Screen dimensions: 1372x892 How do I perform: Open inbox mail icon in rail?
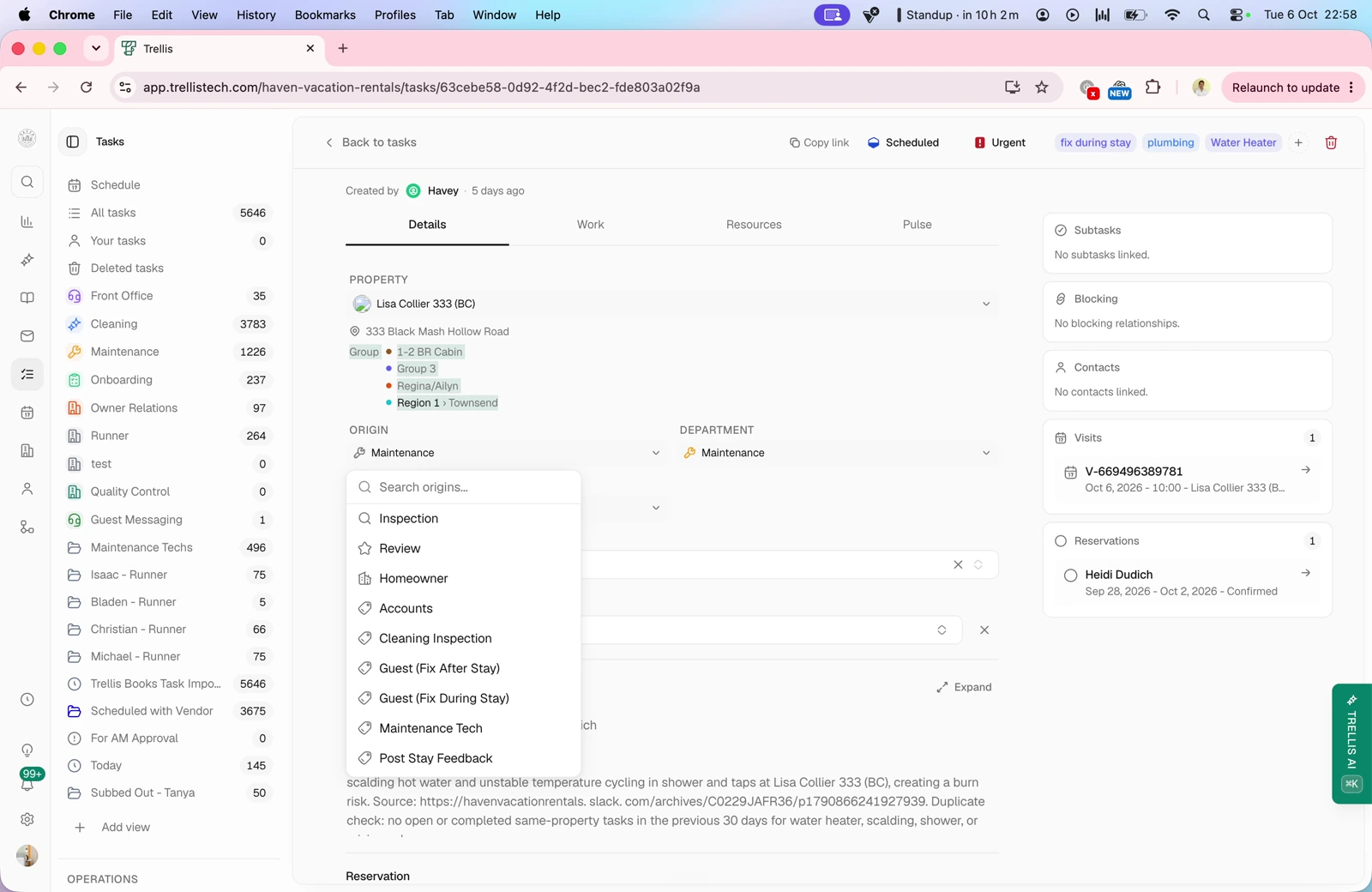pos(27,336)
